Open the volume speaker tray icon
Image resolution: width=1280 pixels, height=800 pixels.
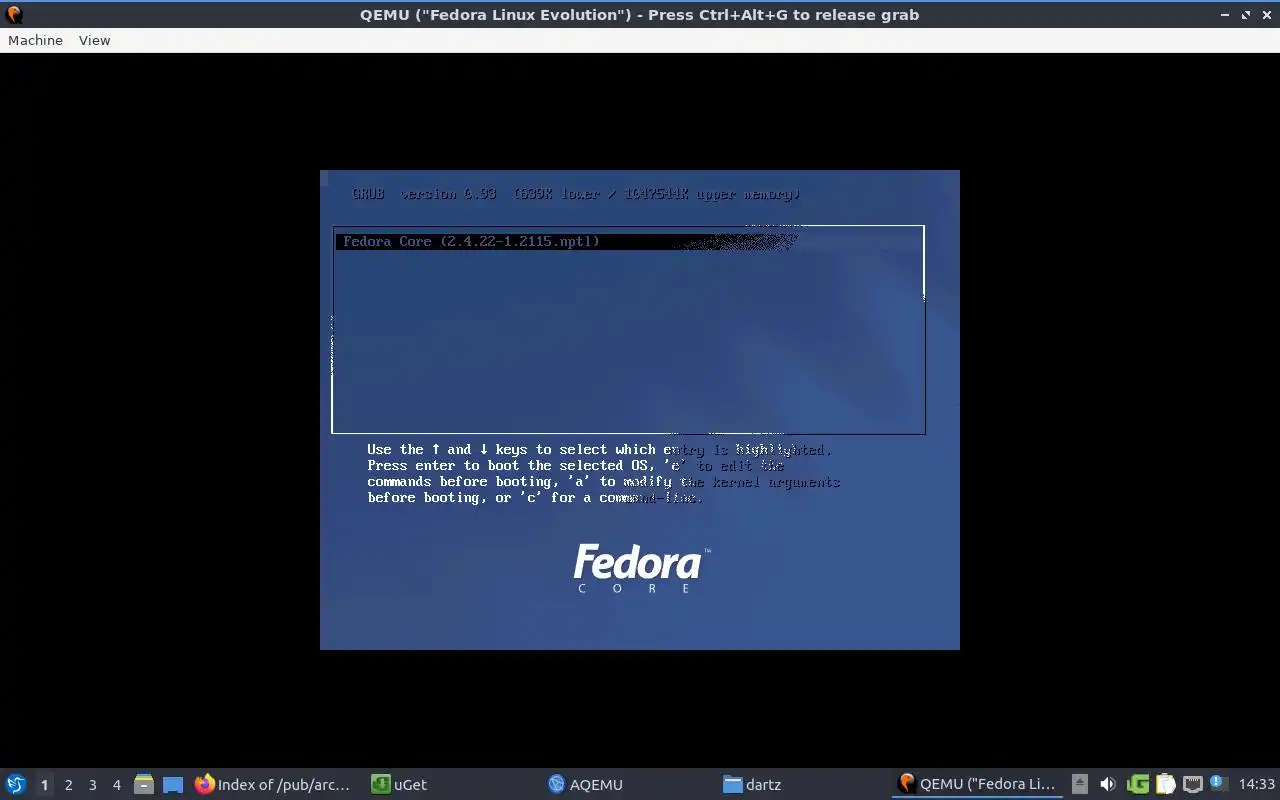[x=1108, y=784]
